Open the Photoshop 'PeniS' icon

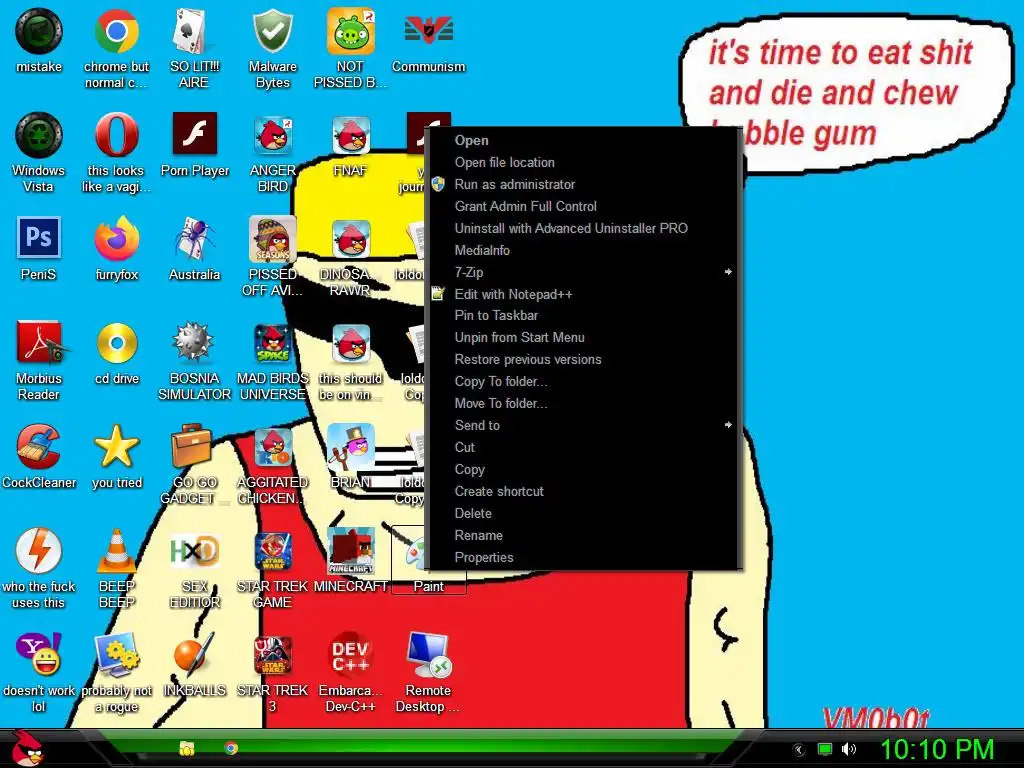[x=39, y=248]
